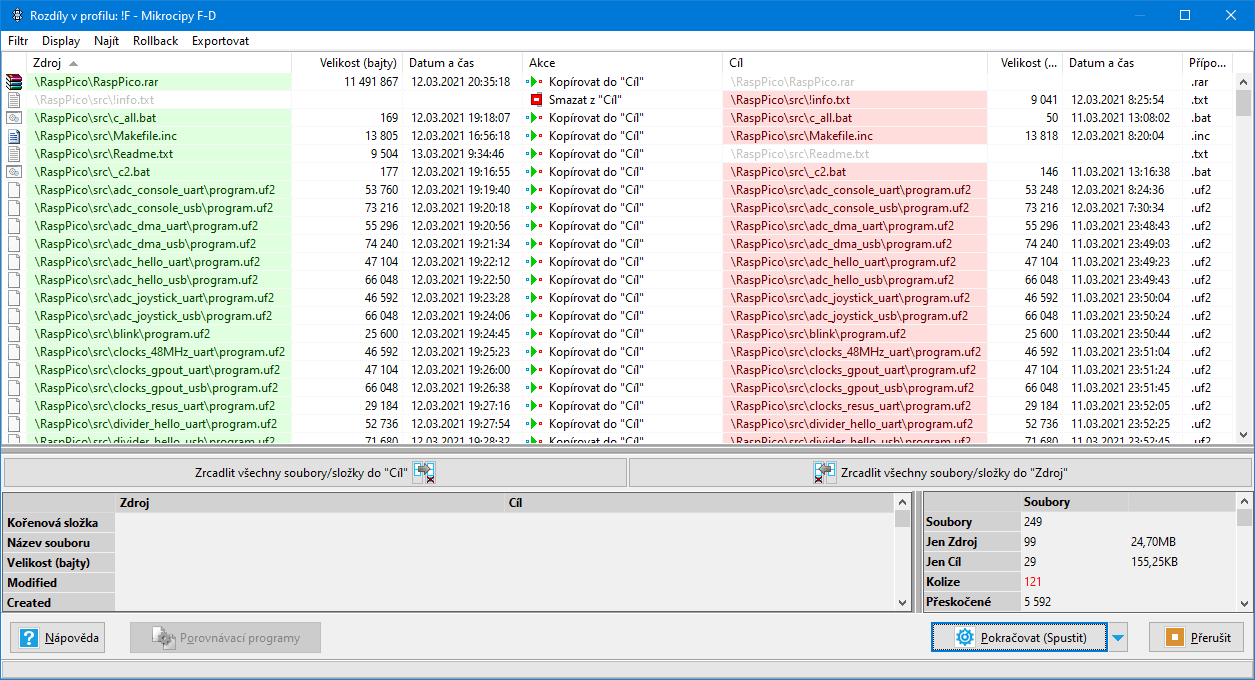Viewport: 1255px width, 680px height.
Task: Open the Exportovat menu
Action: pos(220,41)
